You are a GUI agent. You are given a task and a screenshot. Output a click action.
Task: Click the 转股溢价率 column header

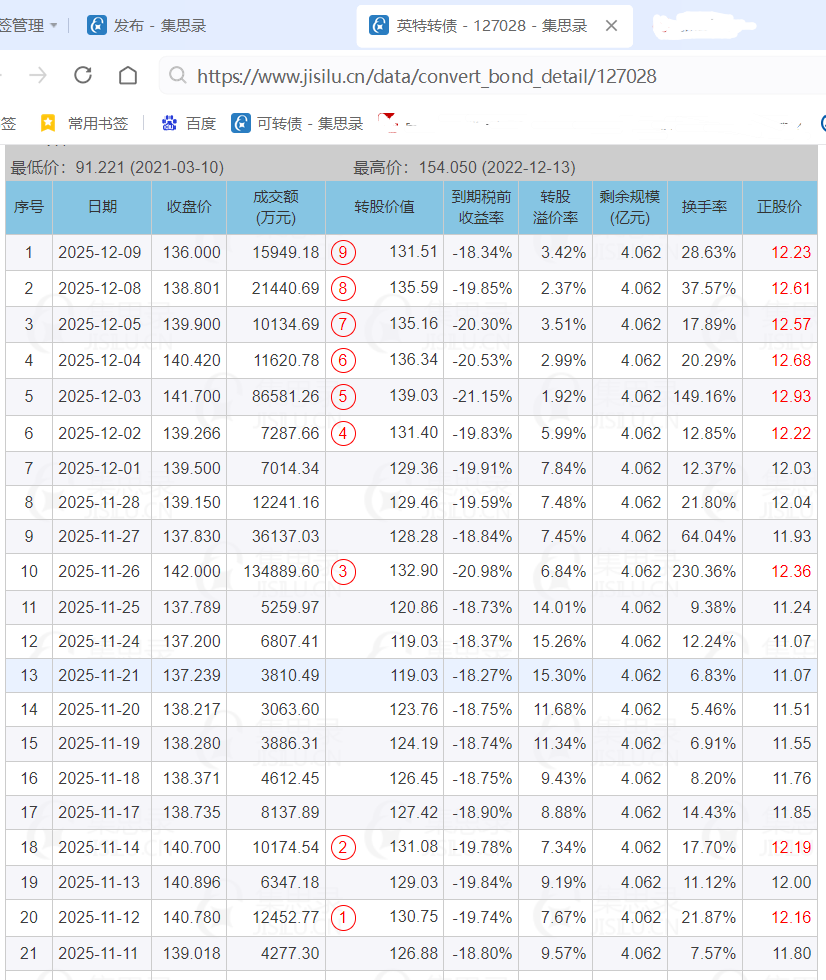(555, 207)
